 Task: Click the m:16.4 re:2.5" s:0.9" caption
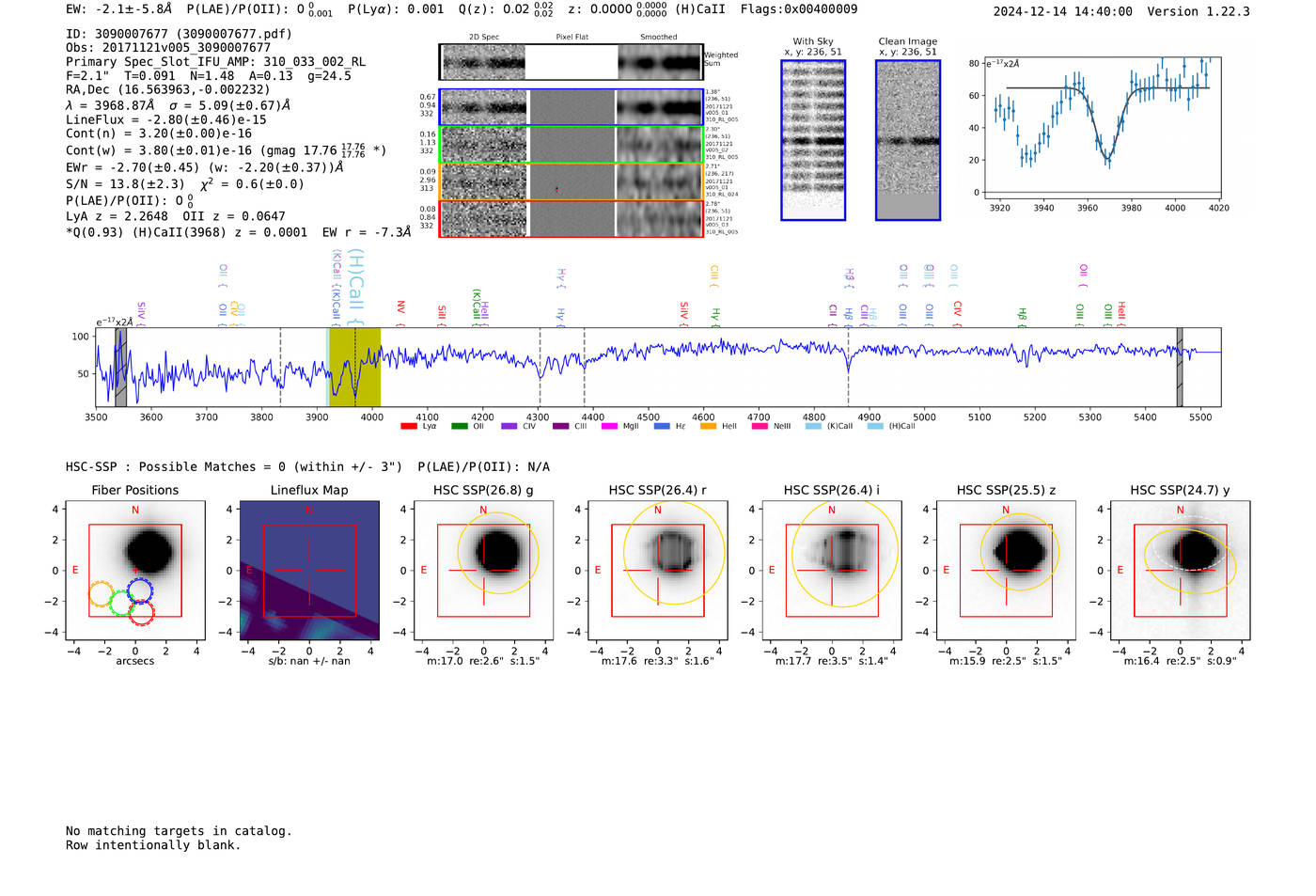click(x=1181, y=661)
